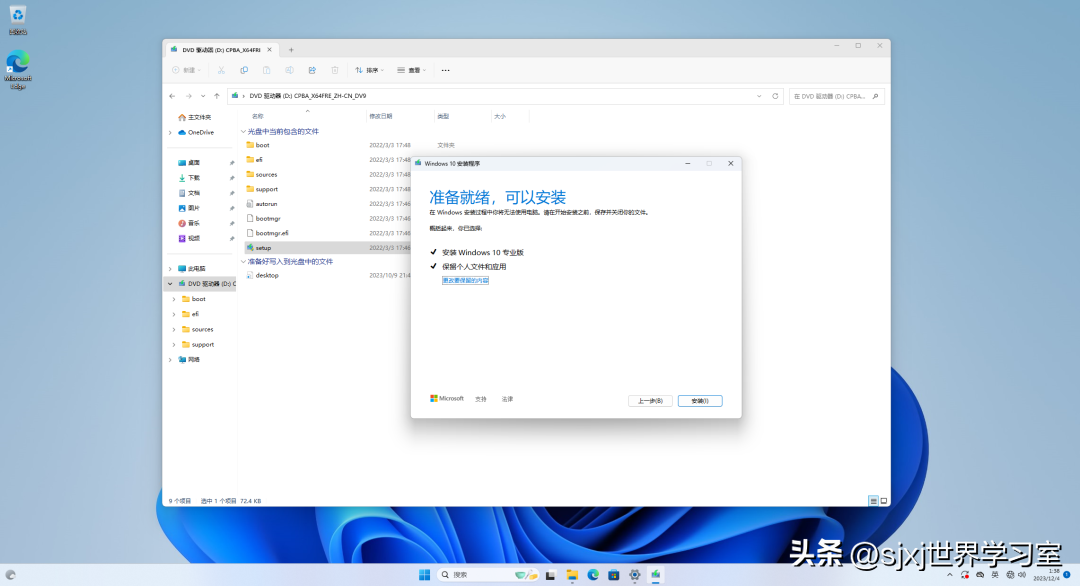Click the Copy icon in Explorer toolbar
Screen dimensions: 1080x586
244,70
